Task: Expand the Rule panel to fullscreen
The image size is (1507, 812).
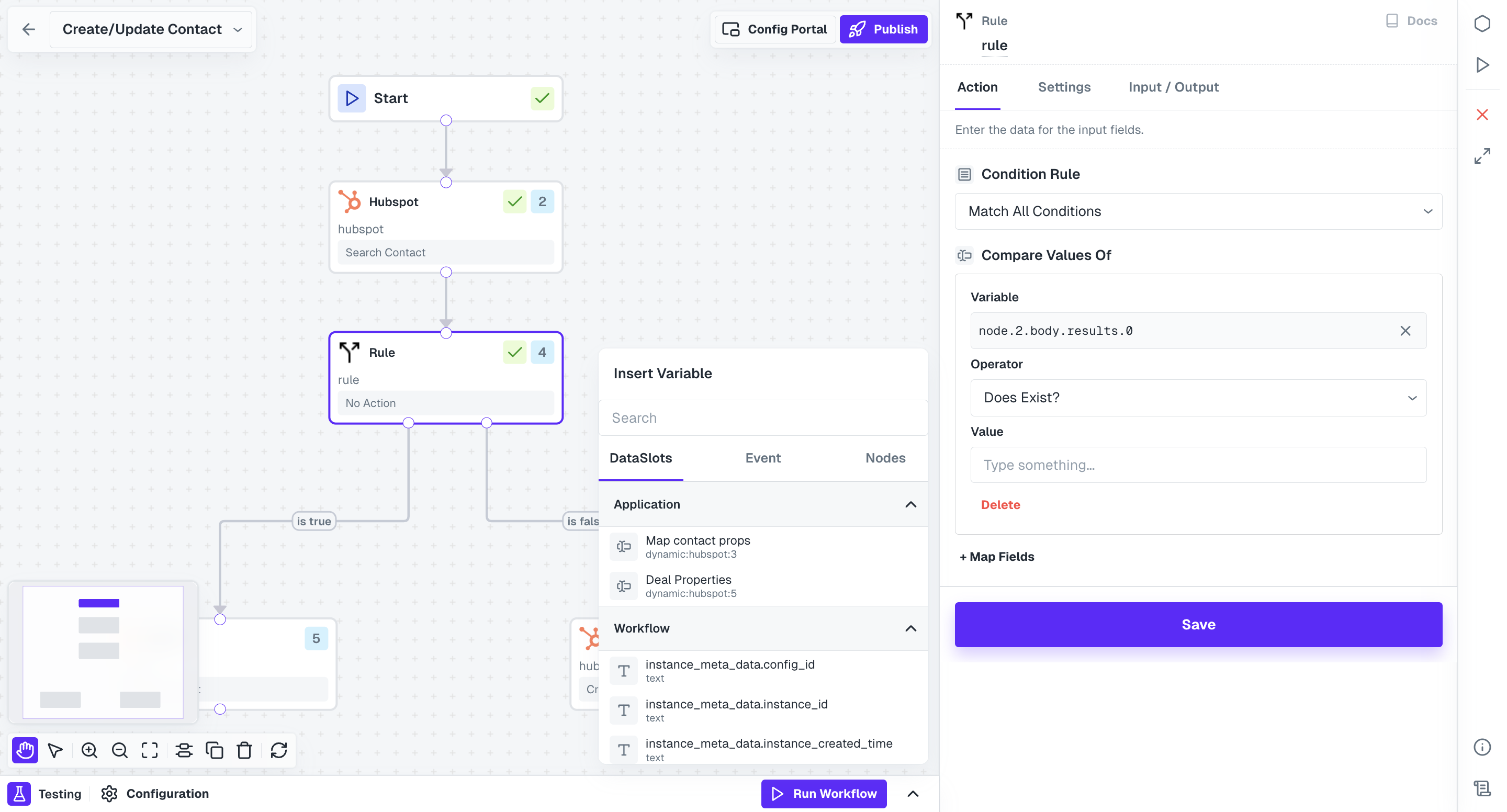Action: (x=1482, y=156)
